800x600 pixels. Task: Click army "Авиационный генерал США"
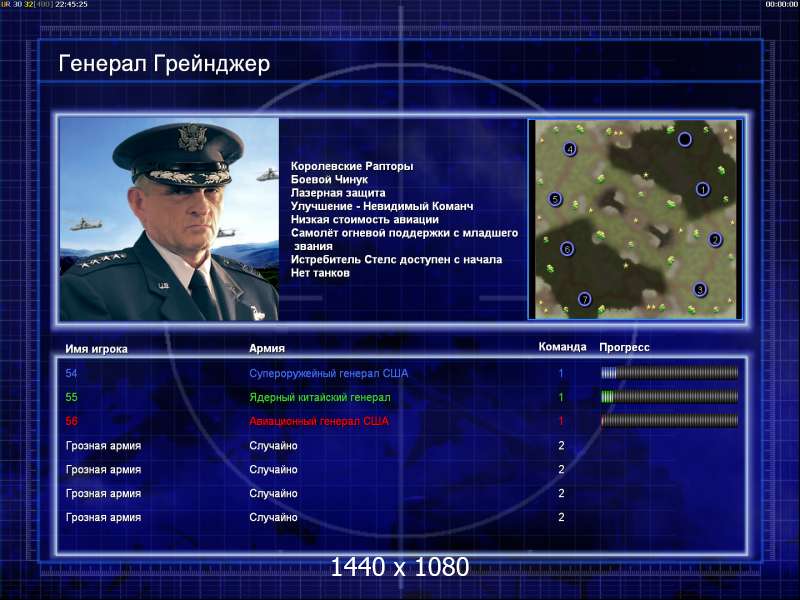319,421
